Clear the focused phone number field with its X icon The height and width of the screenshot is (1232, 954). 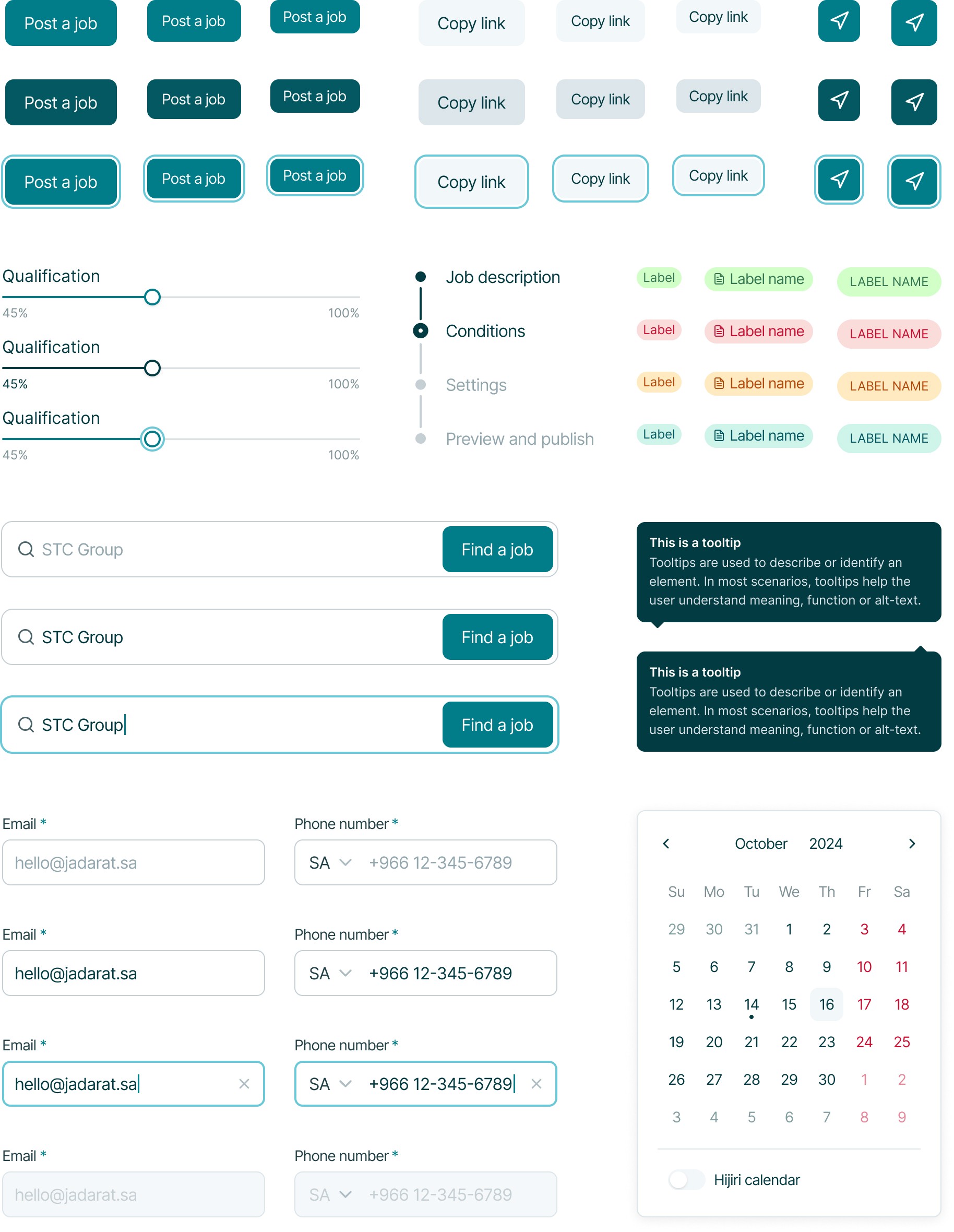point(536,1084)
